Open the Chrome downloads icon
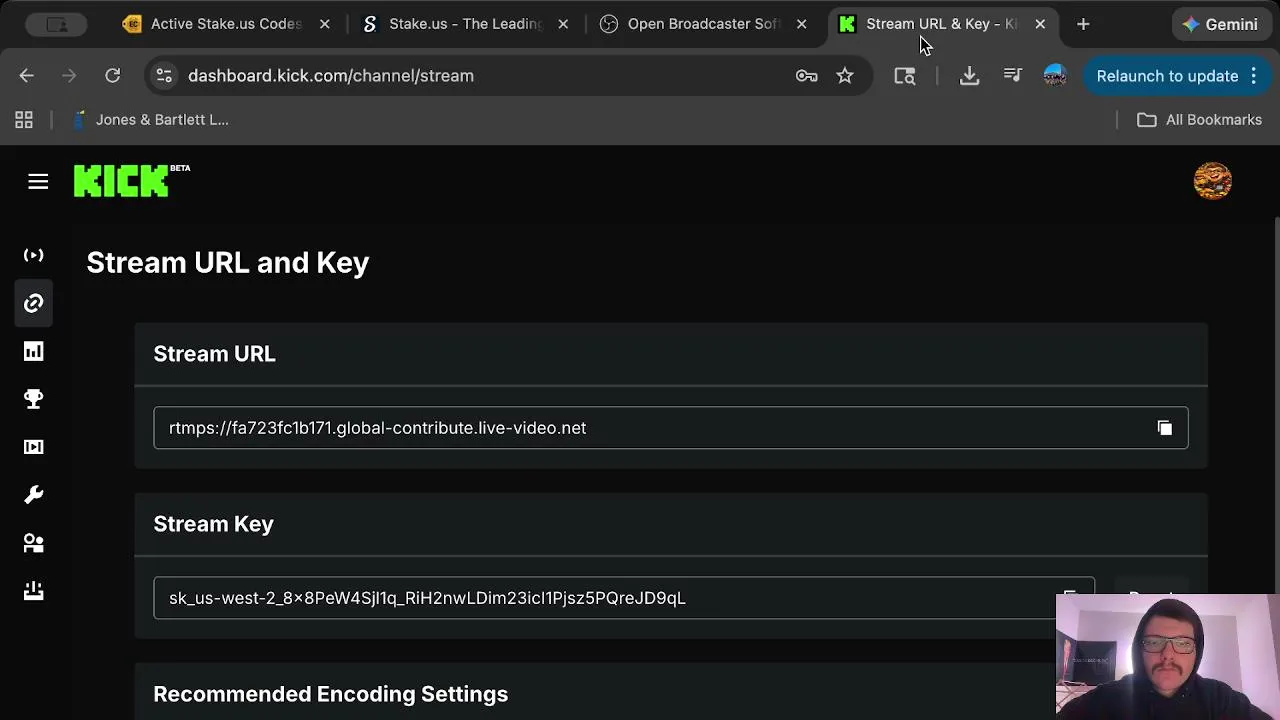Screen dimensions: 1280x720 (969, 76)
